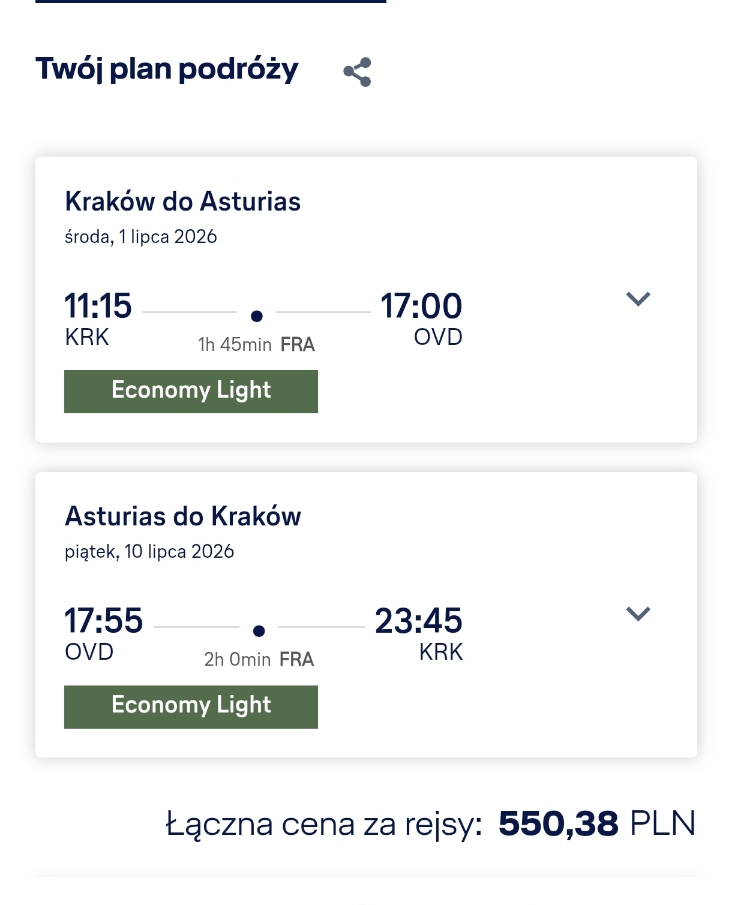This screenshot has width=732, height=905.
Task: Click the 23:45 arrival time at KRK
Action: [419, 620]
